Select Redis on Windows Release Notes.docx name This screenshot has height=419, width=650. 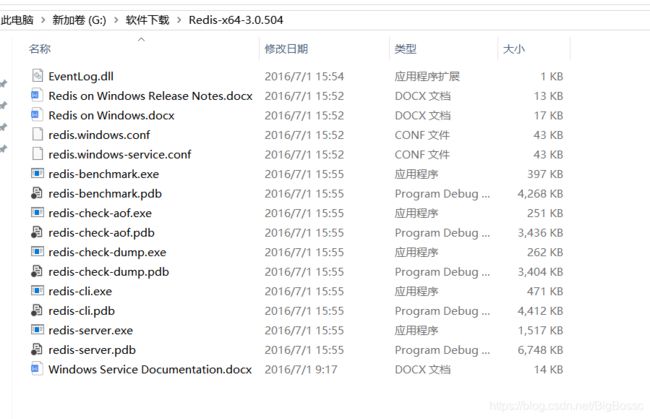(150, 96)
